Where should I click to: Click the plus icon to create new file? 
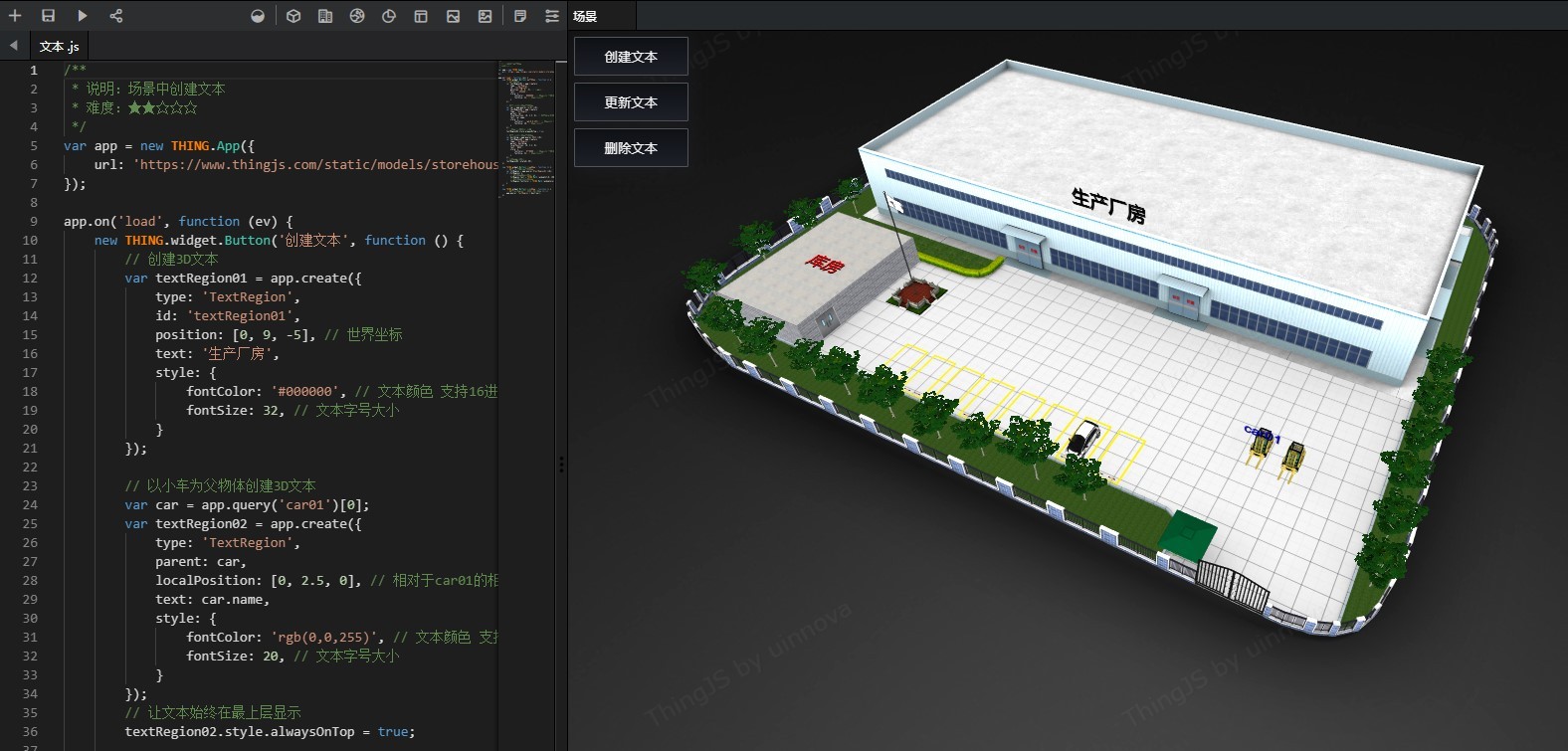point(15,16)
